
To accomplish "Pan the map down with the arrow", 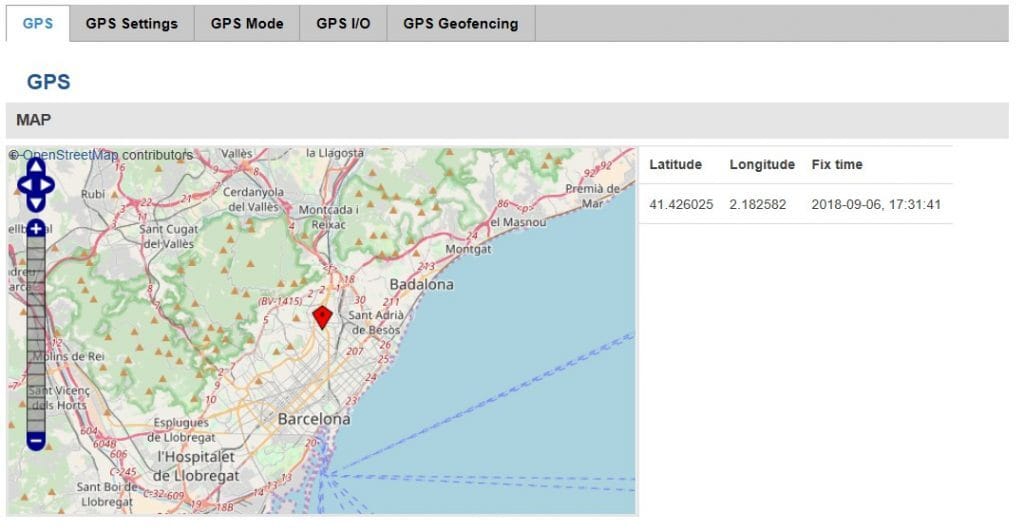I will [x=36, y=202].
